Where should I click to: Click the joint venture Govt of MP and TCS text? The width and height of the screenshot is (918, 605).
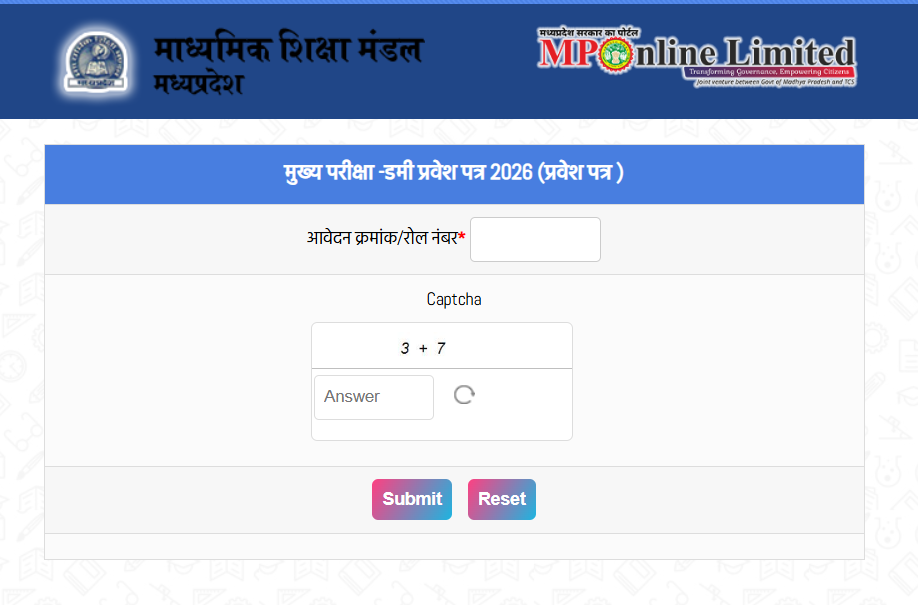pyautogui.click(x=775, y=83)
